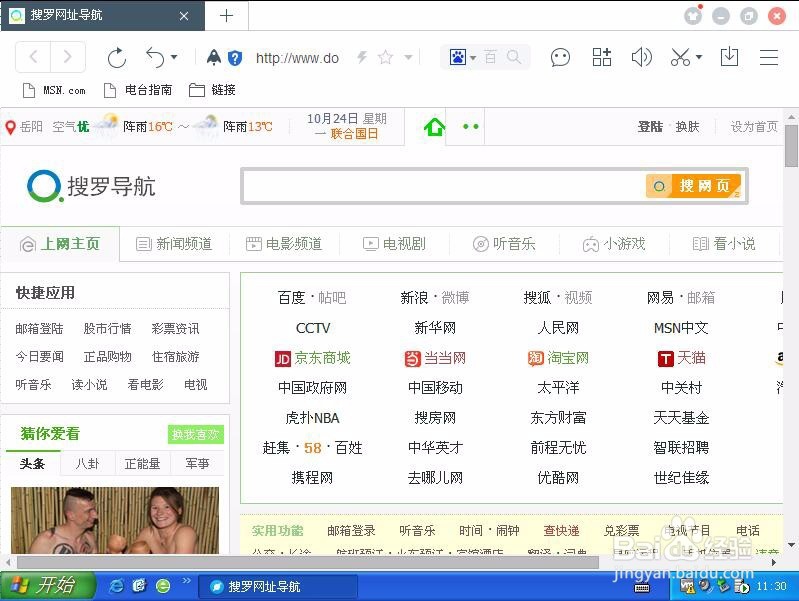Select the 八卦 news tab
The image size is (799, 601).
point(88,463)
